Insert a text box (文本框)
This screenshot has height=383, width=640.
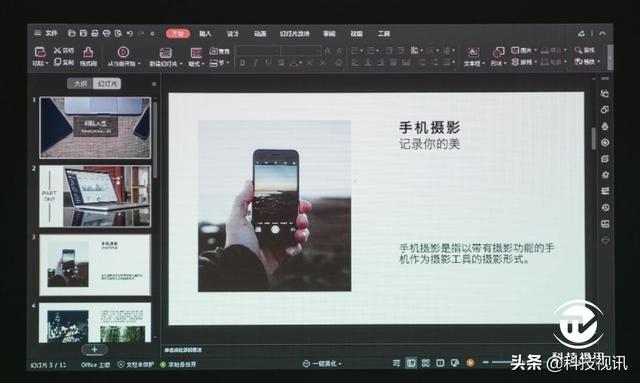pyautogui.click(x=473, y=56)
